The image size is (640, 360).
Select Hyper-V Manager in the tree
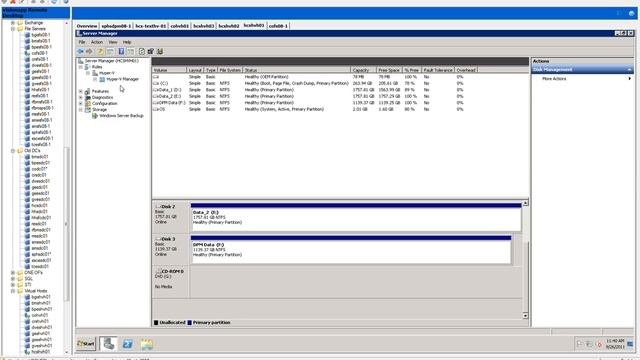pyautogui.click(x=122, y=79)
